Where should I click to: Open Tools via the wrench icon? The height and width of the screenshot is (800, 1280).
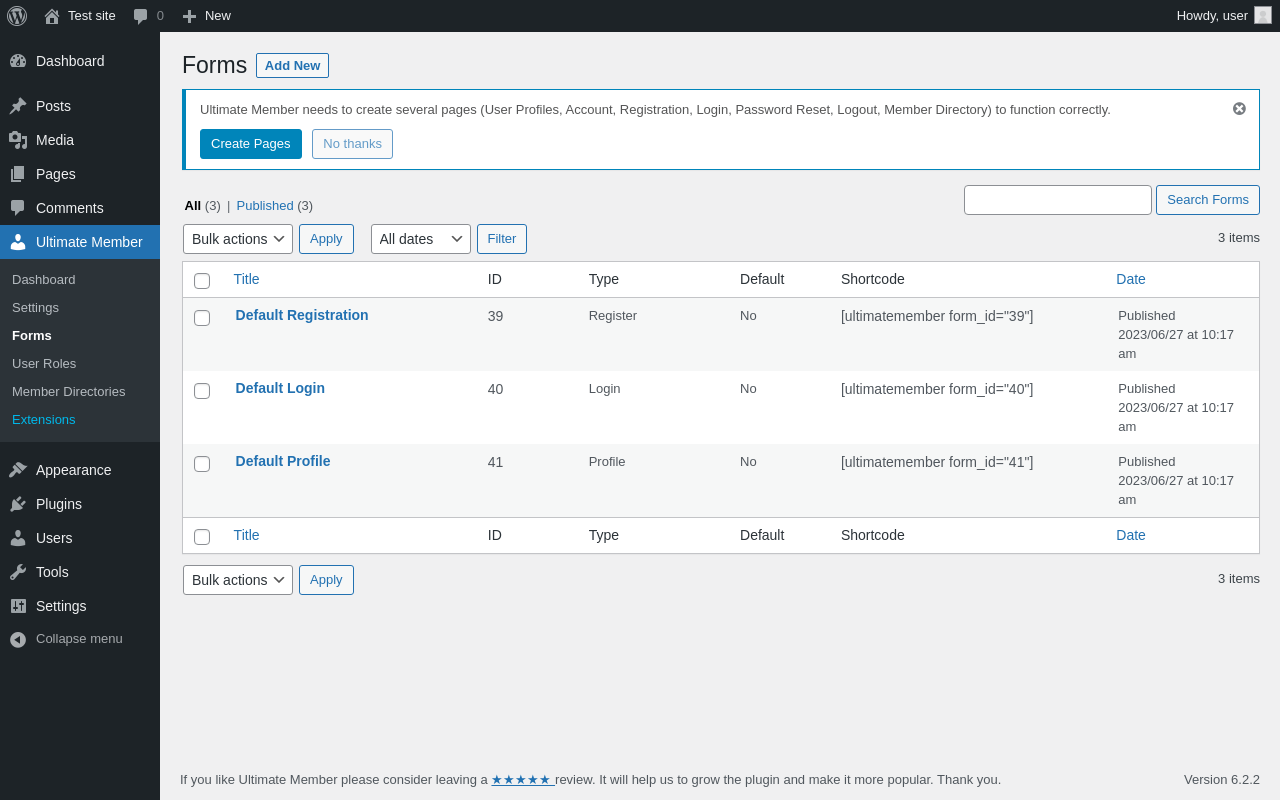pyautogui.click(x=18, y=572)
